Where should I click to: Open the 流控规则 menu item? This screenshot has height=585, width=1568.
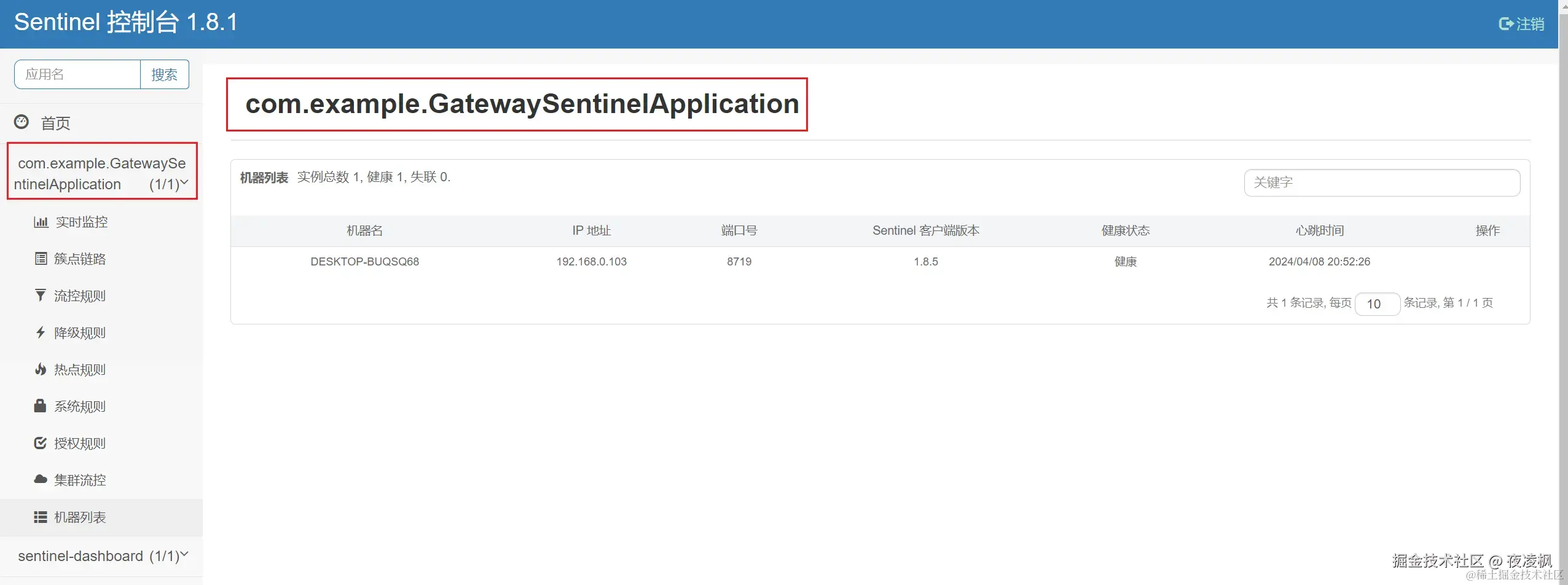[80, 296]
